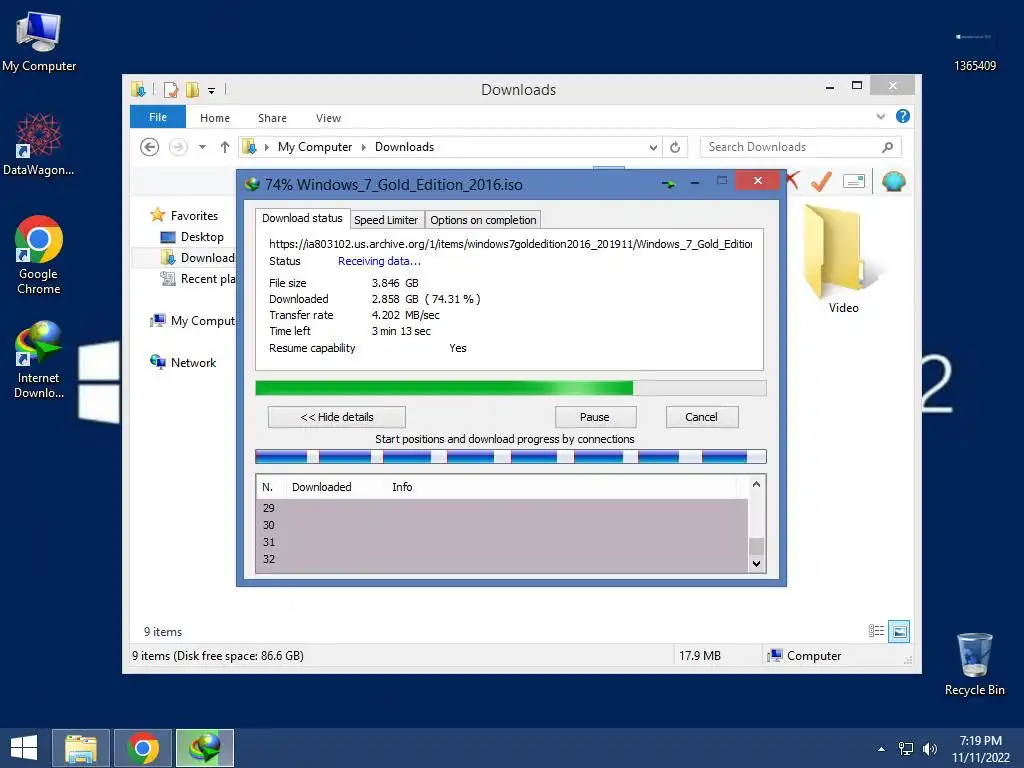
Task: Click the label card toolbar icon
Action: (854, 181)
